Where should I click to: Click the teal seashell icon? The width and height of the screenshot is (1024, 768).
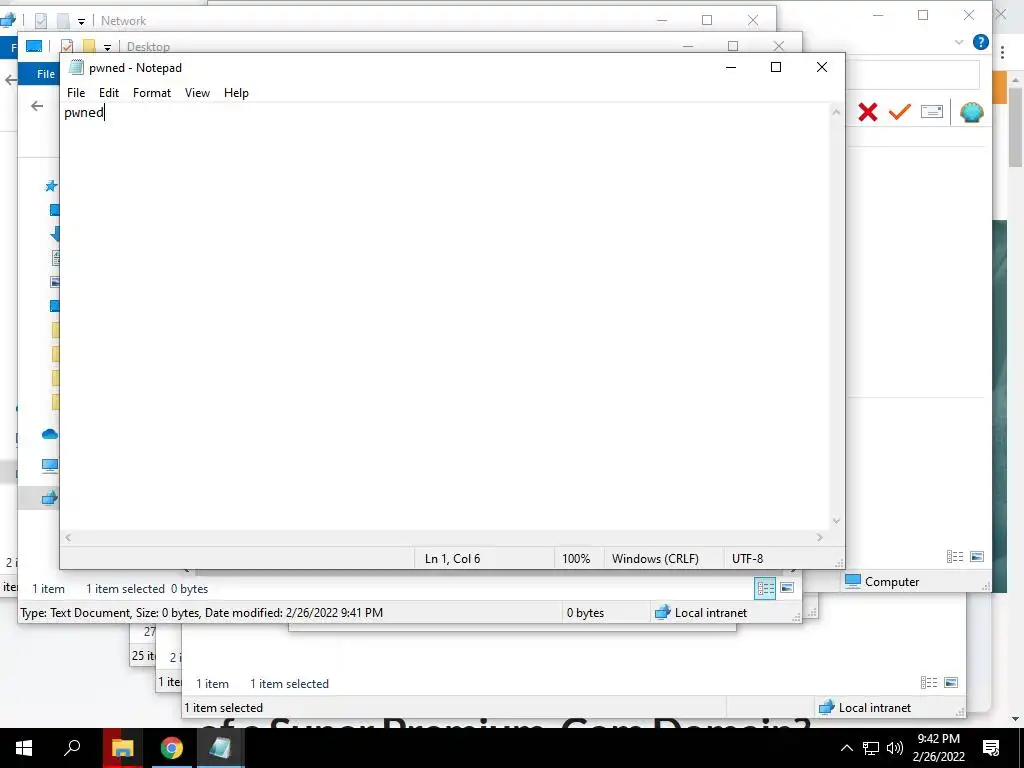point(972,112)
